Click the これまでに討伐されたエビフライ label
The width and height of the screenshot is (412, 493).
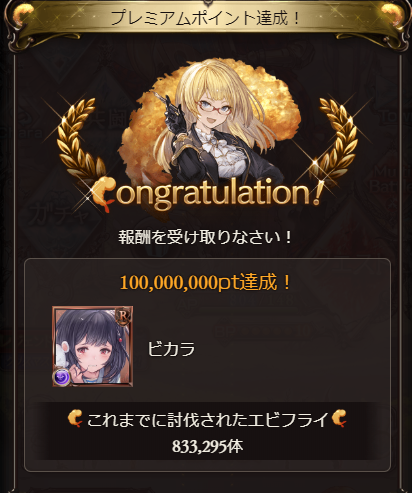pos(207,420)
